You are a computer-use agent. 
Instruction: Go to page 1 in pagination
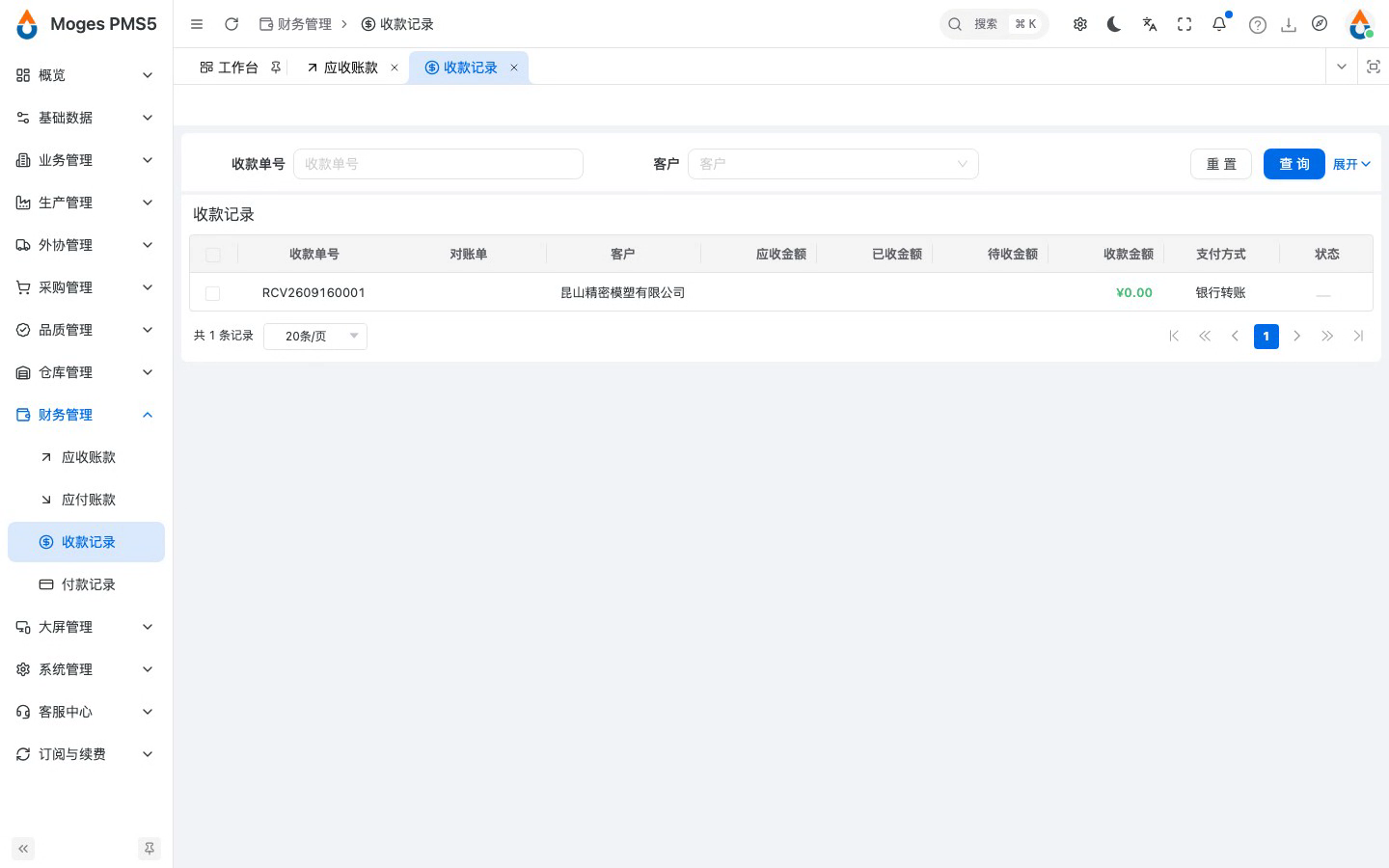1266,336
